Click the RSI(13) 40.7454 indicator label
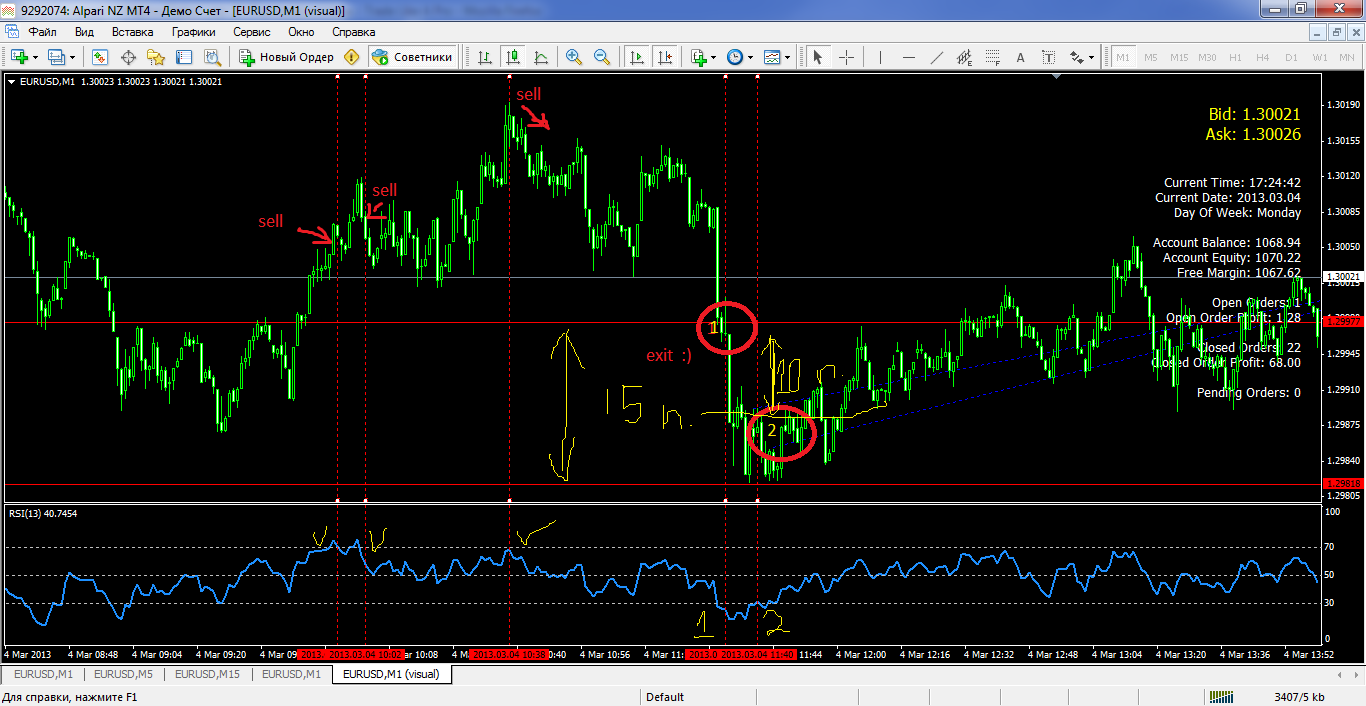 [x=43, y=513]
